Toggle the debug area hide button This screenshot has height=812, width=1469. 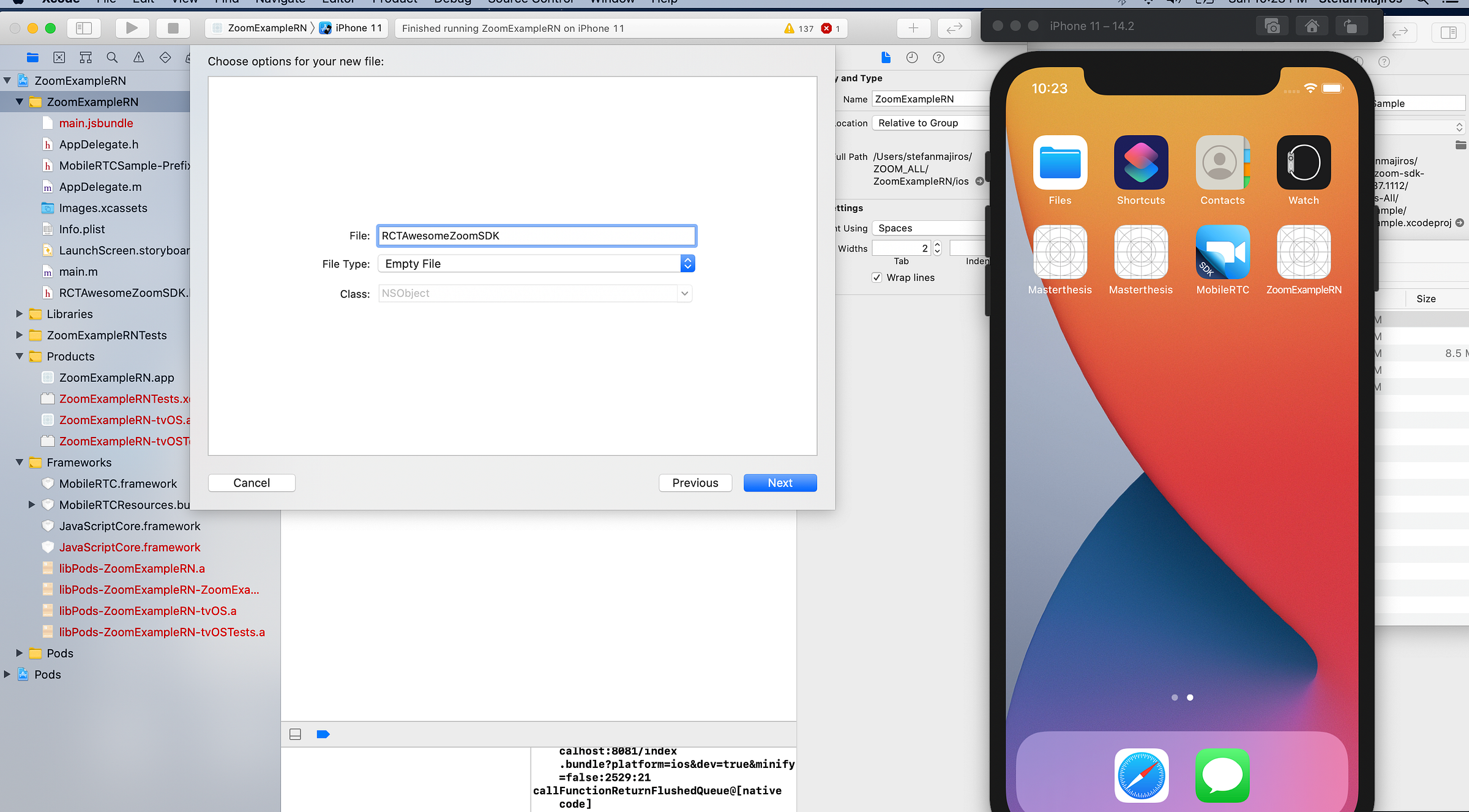[x=295, y=734]
